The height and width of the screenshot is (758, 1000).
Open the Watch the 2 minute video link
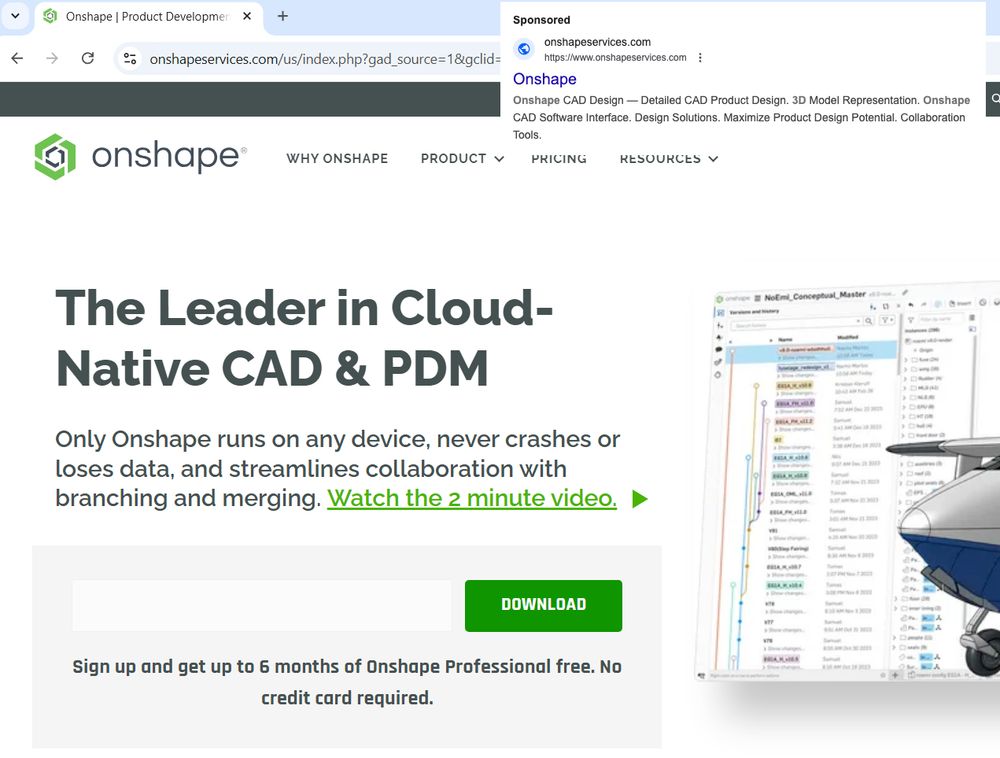point(472,498)
